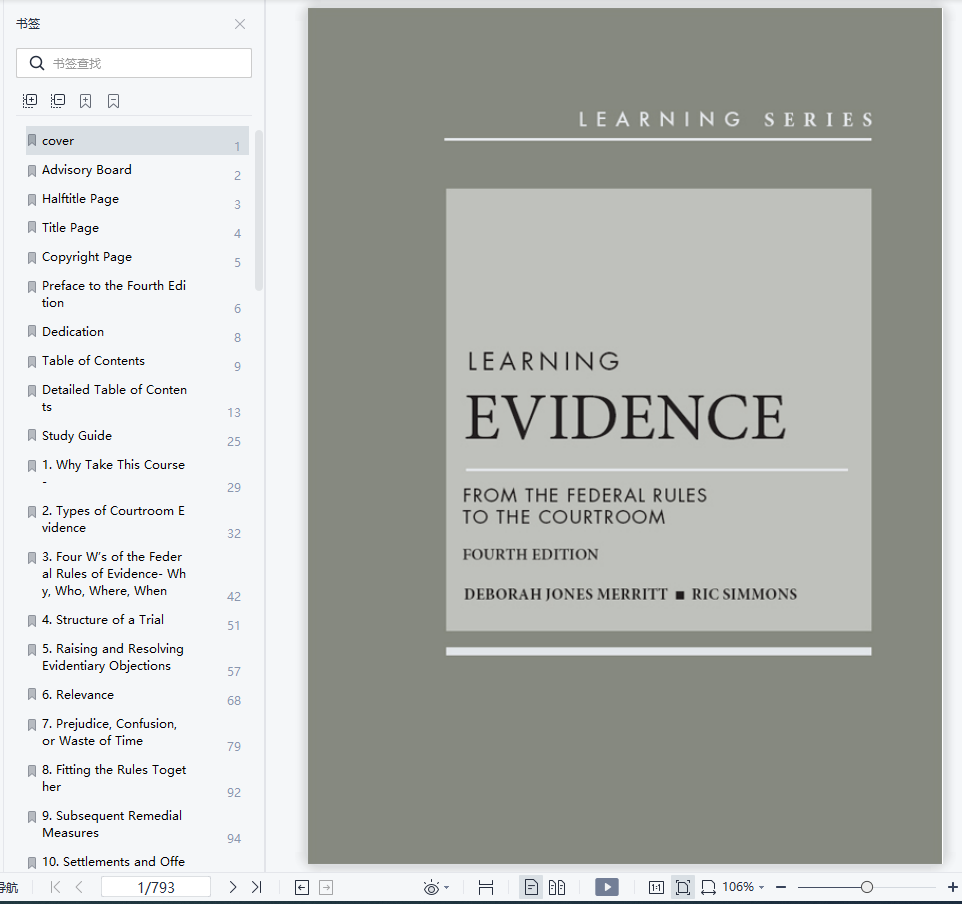Viewport: 962px width, 904px height.
Task: Set zoom to actual size 1:1
Action: (656, 887)
